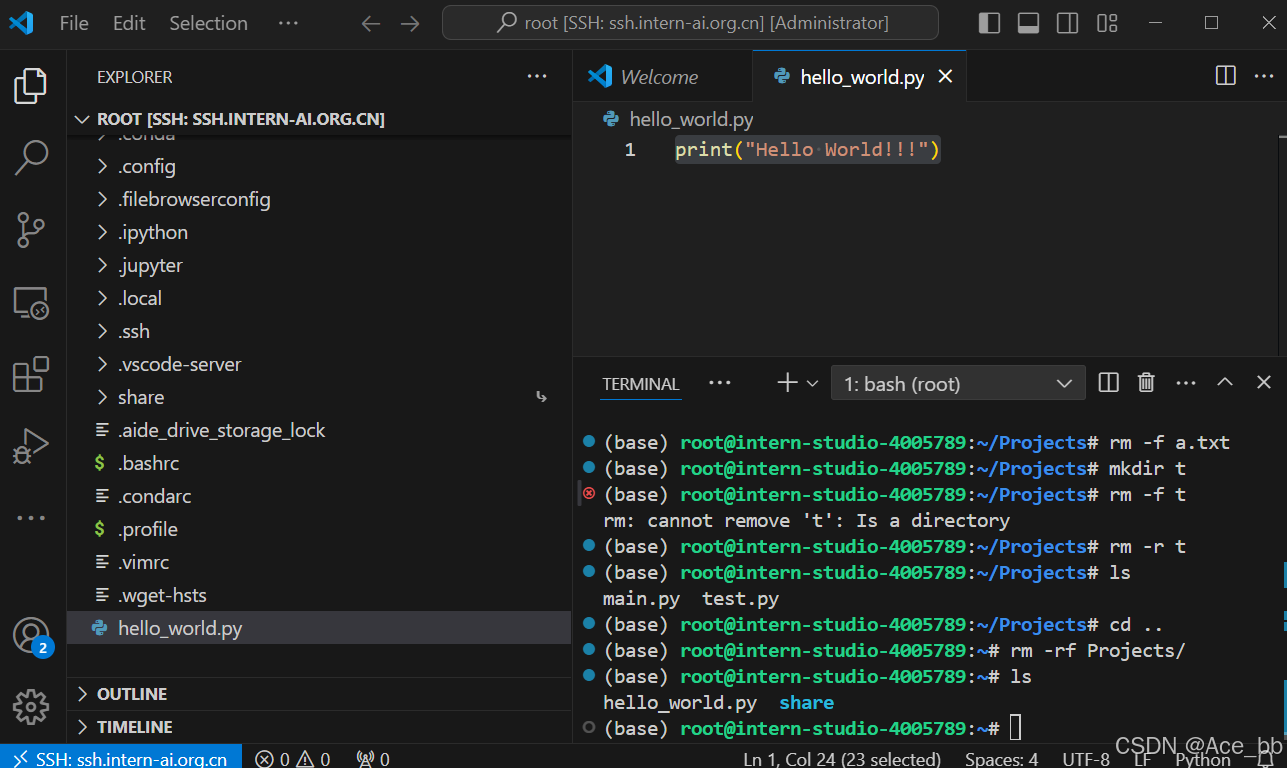This screenshot has height=768, width=1287.
Task: Select the hello_world.py editor tab
Action: pos(860,77)
